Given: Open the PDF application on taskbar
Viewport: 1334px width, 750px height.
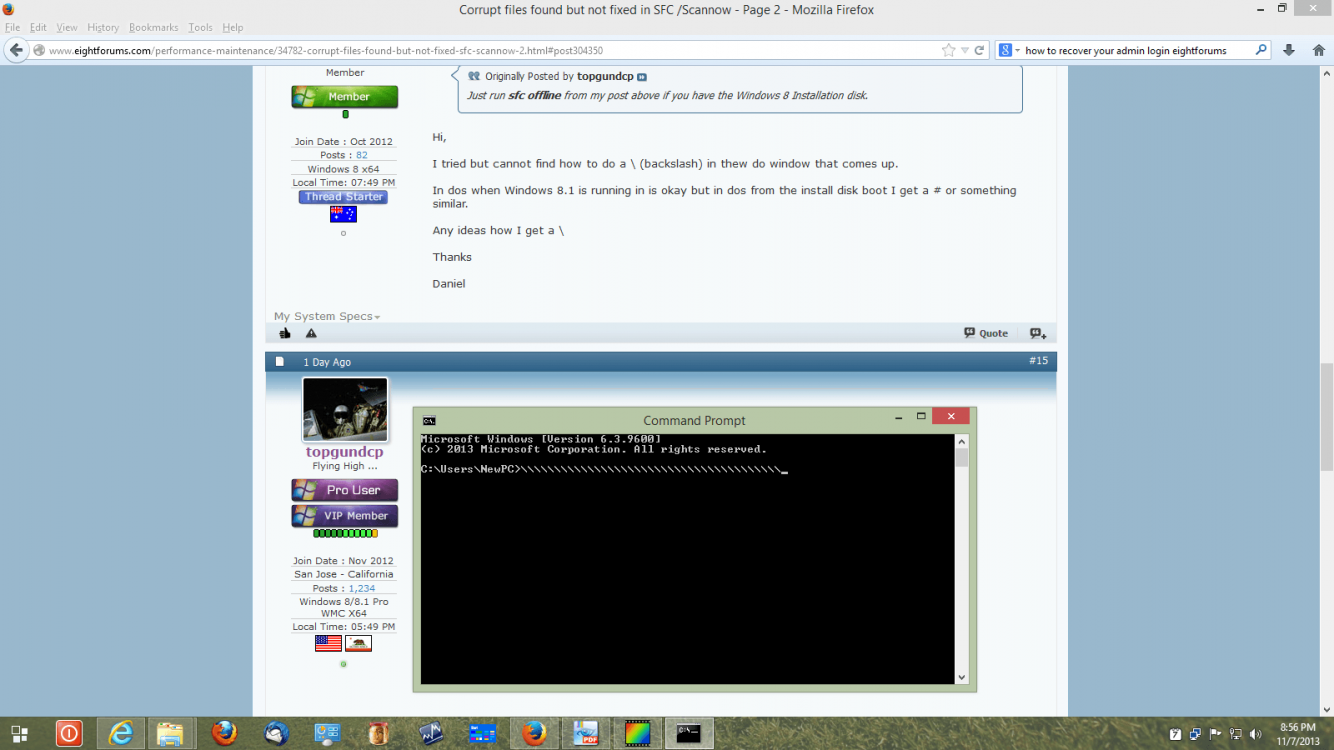Looking at the screenshot, I should pyautogui.click(x=586, y=733).
